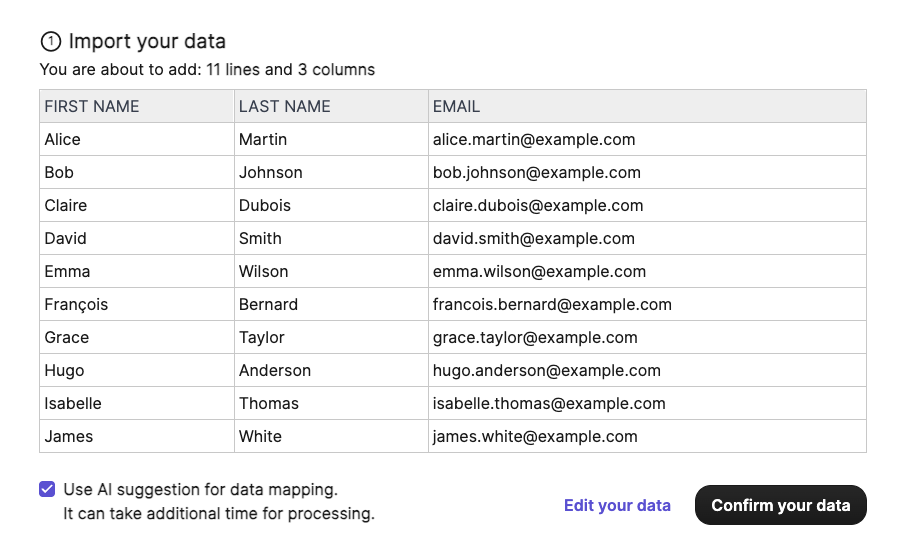Image resolution: width=911 pixels, height=554 pixels.
Task: Click the Confirm your data button
Action: [x=780, y=505]
